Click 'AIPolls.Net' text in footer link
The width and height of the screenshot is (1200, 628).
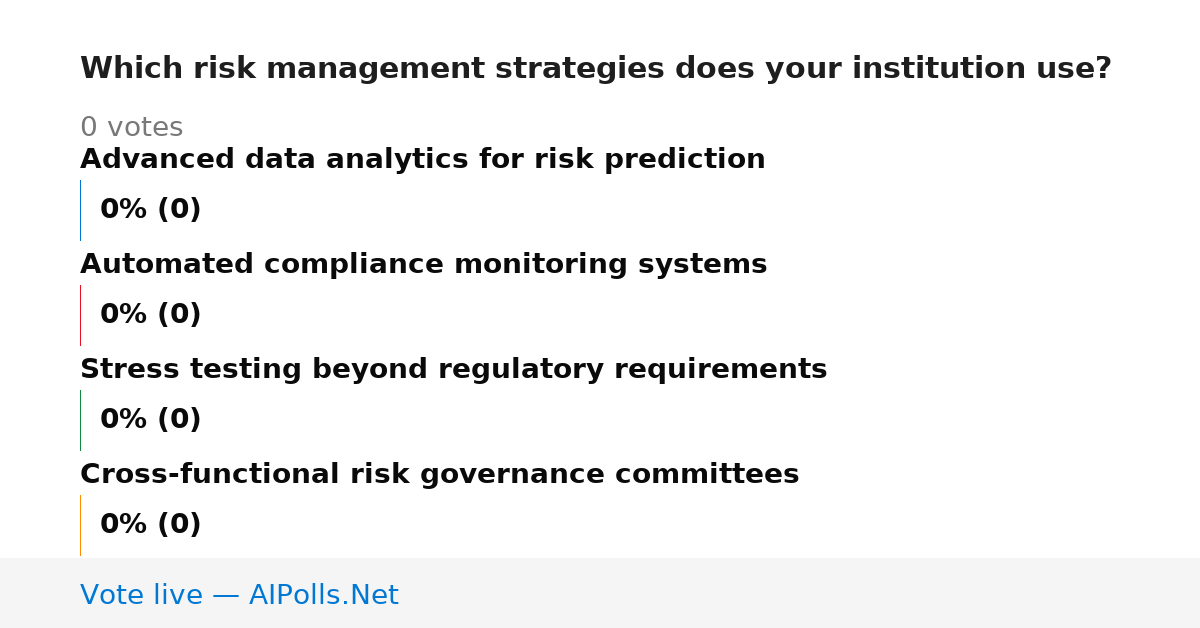(x=324, y=596)
